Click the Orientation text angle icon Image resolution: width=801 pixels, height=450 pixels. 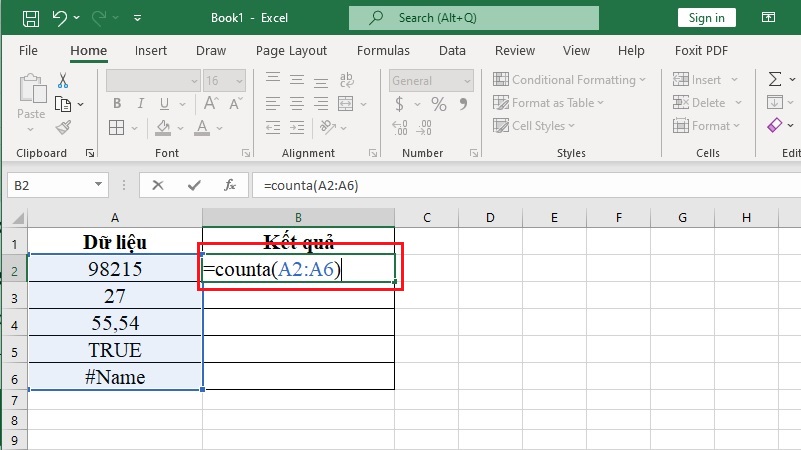pyautogui.click(x=327, y=127)
